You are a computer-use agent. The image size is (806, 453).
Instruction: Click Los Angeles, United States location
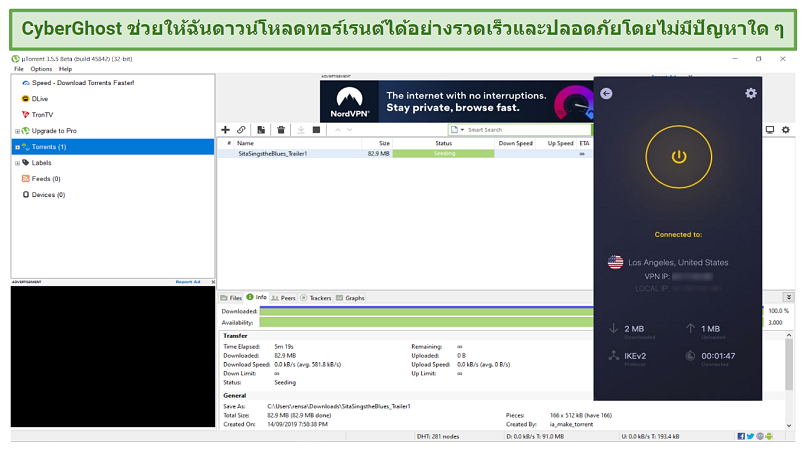pos(678,262)
